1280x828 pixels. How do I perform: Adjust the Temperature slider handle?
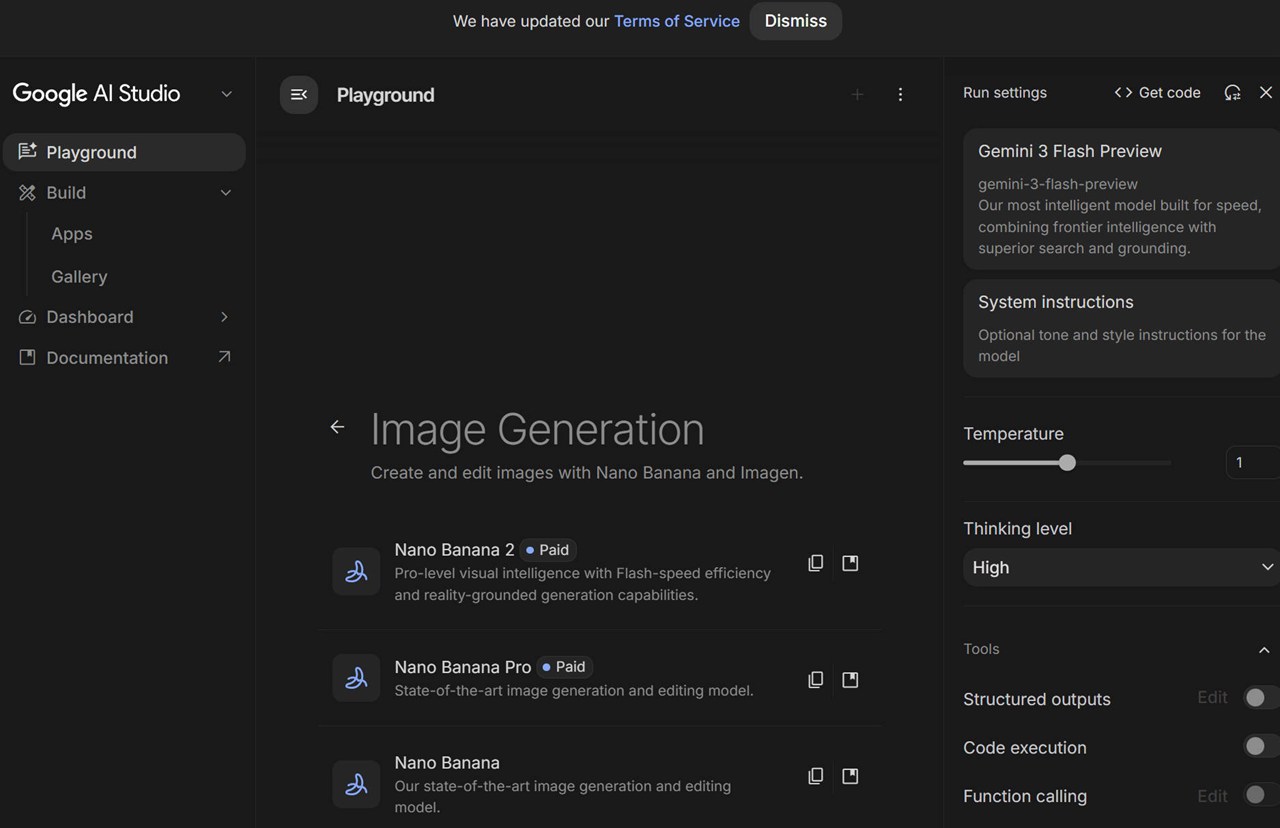pyautogui.click(x=1067, y=463)
